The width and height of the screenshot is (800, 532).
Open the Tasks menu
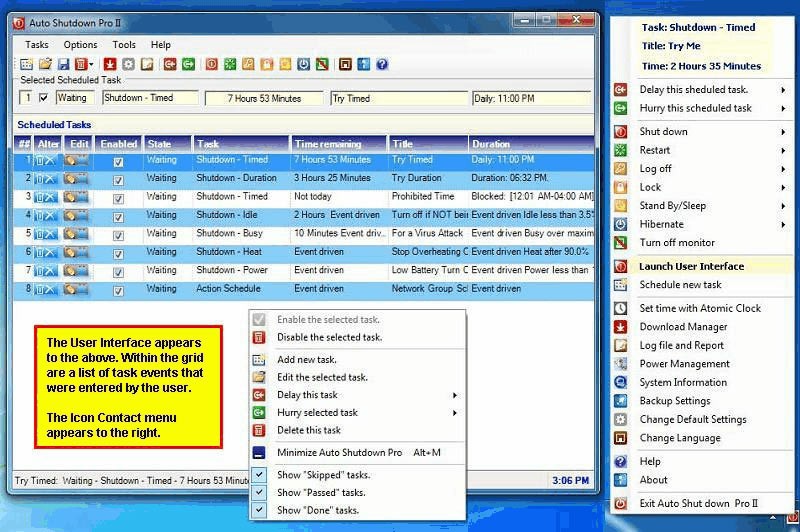[x=37, y=45]
